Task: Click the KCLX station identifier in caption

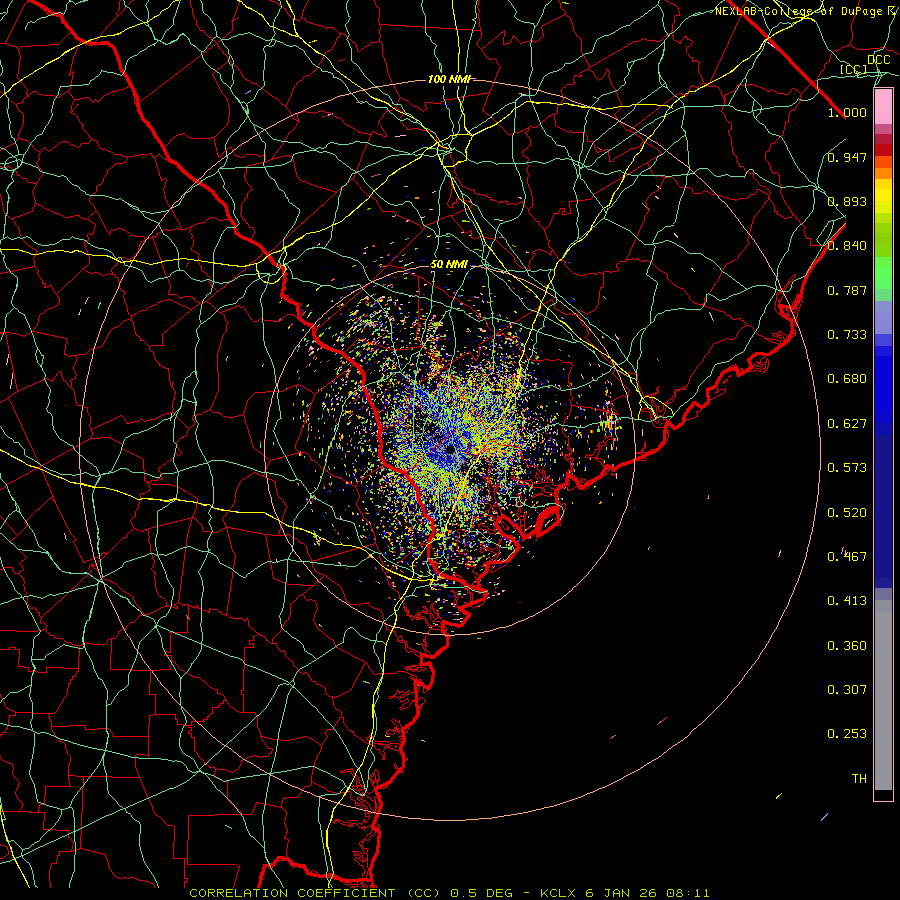Action: pyautogui.click(x=558, y=893)
